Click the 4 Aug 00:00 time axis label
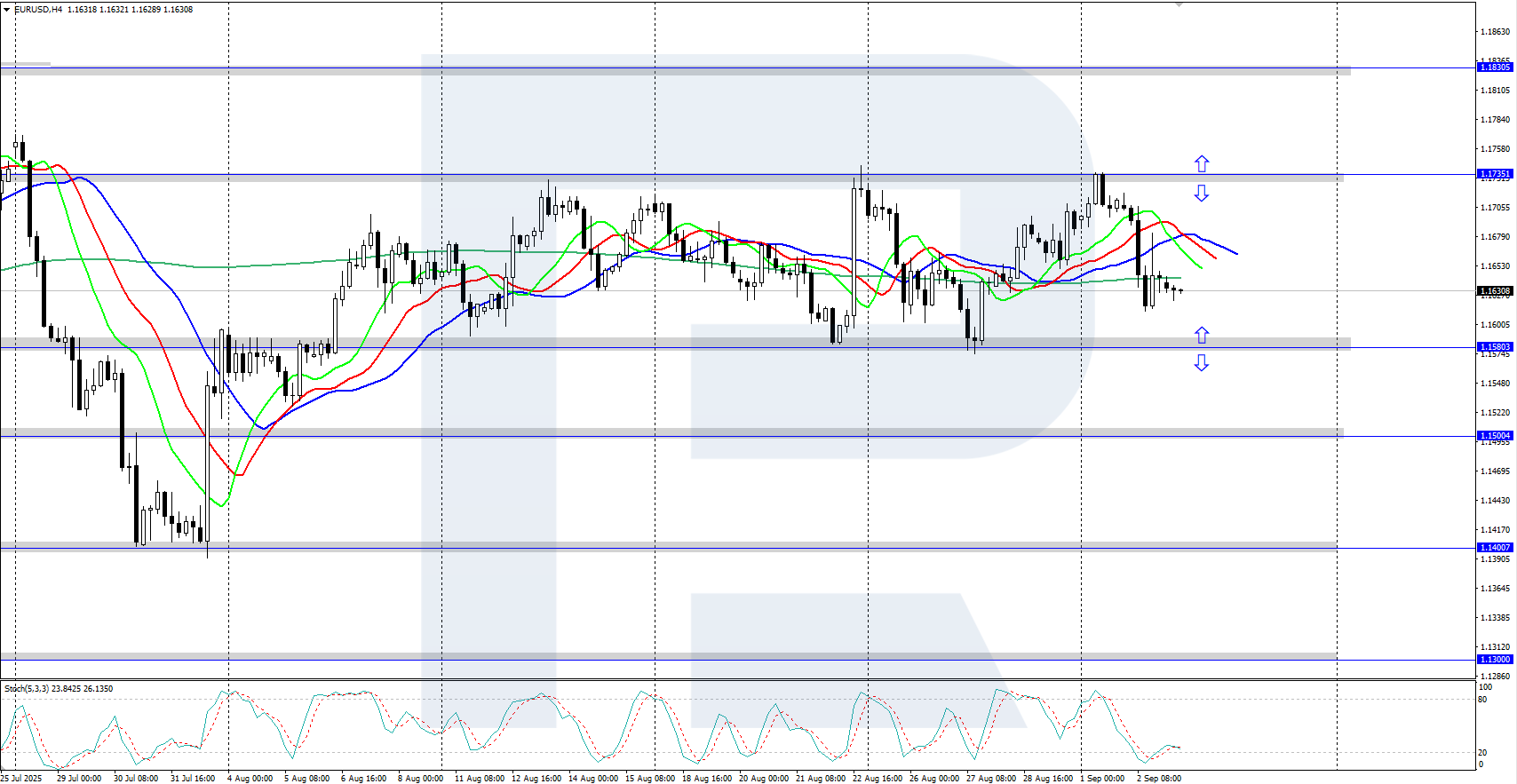Viewport: 1517px width, 784px height. click(x=250, y=779)
